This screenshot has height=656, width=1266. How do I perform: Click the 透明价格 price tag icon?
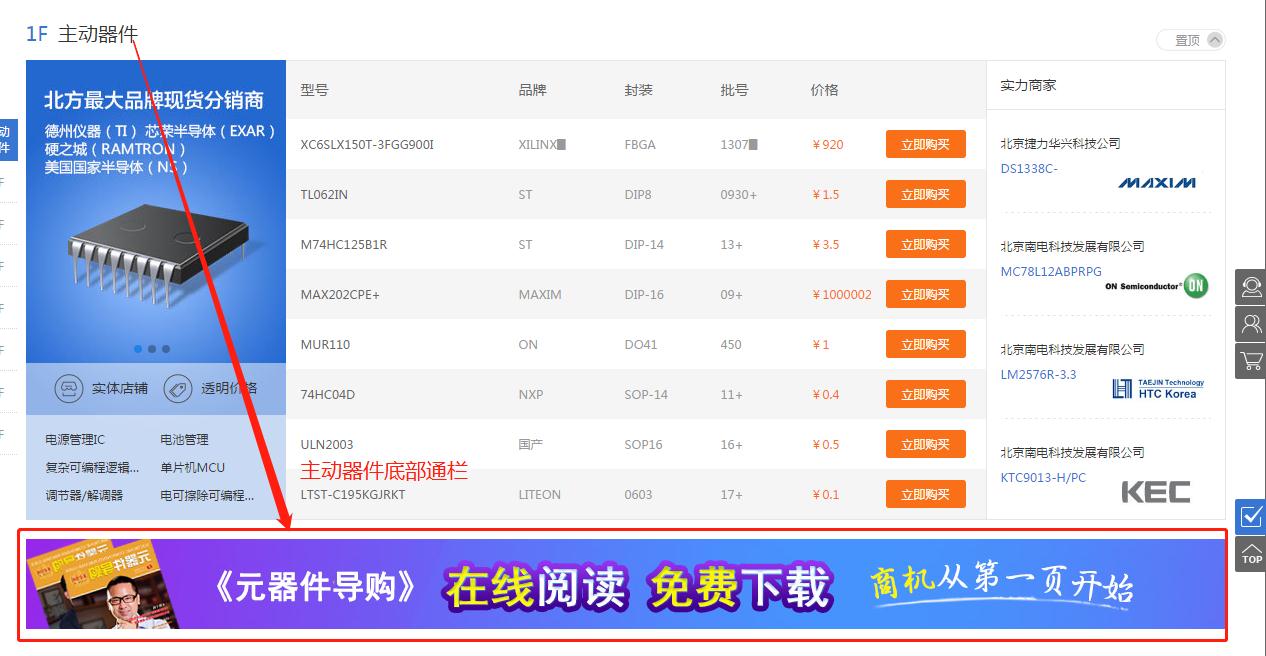coord(178,388)
